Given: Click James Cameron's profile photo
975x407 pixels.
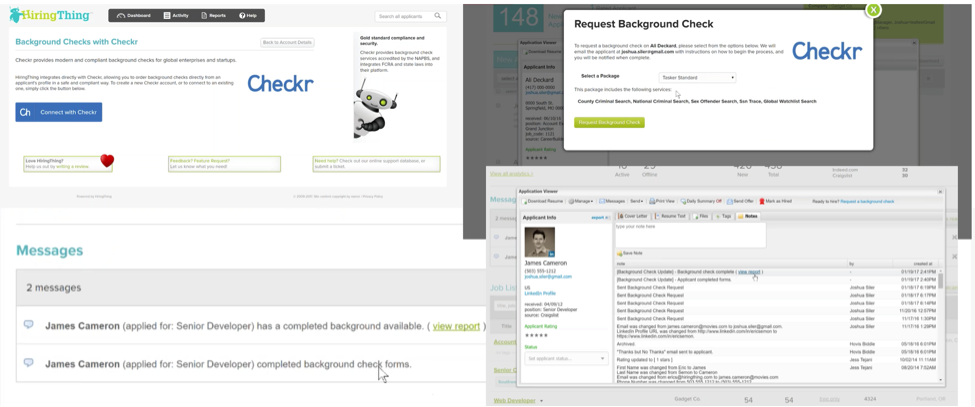Looking at the screenshot, I should tap(540, 242).
